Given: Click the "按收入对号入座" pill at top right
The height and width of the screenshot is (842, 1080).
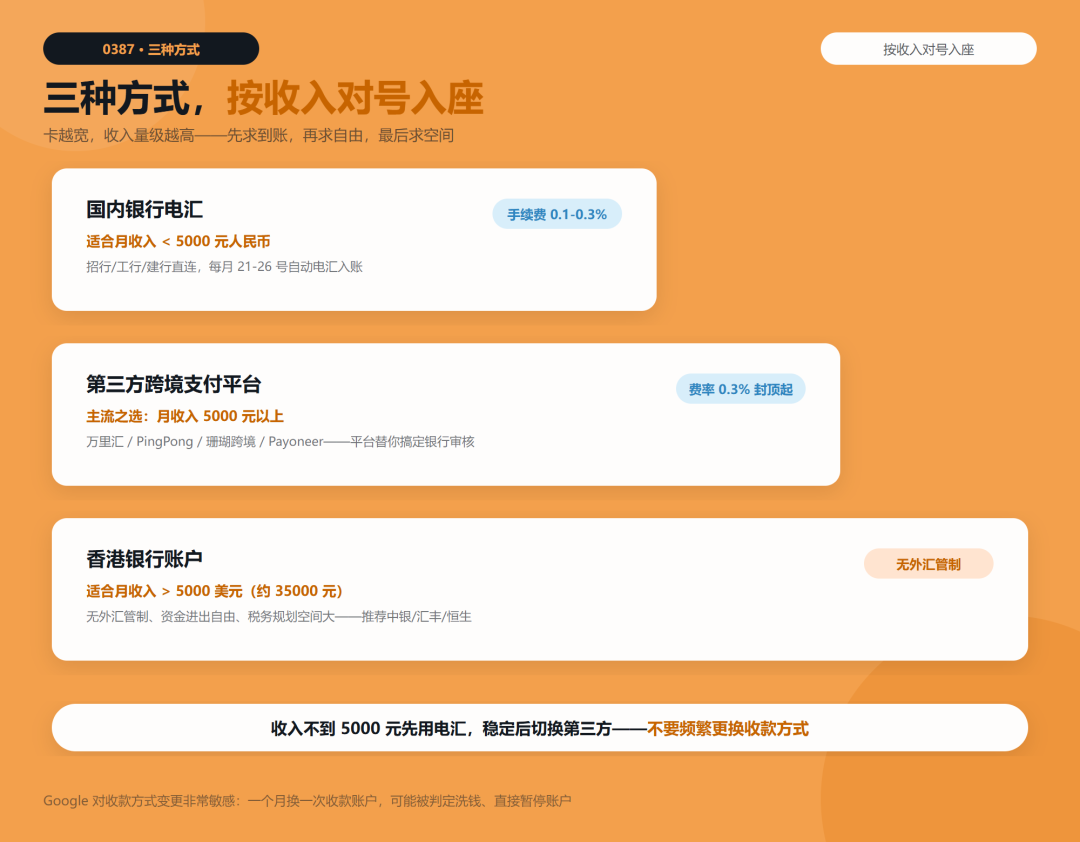Looking at the screenshot, I should (x=928, y=49).
